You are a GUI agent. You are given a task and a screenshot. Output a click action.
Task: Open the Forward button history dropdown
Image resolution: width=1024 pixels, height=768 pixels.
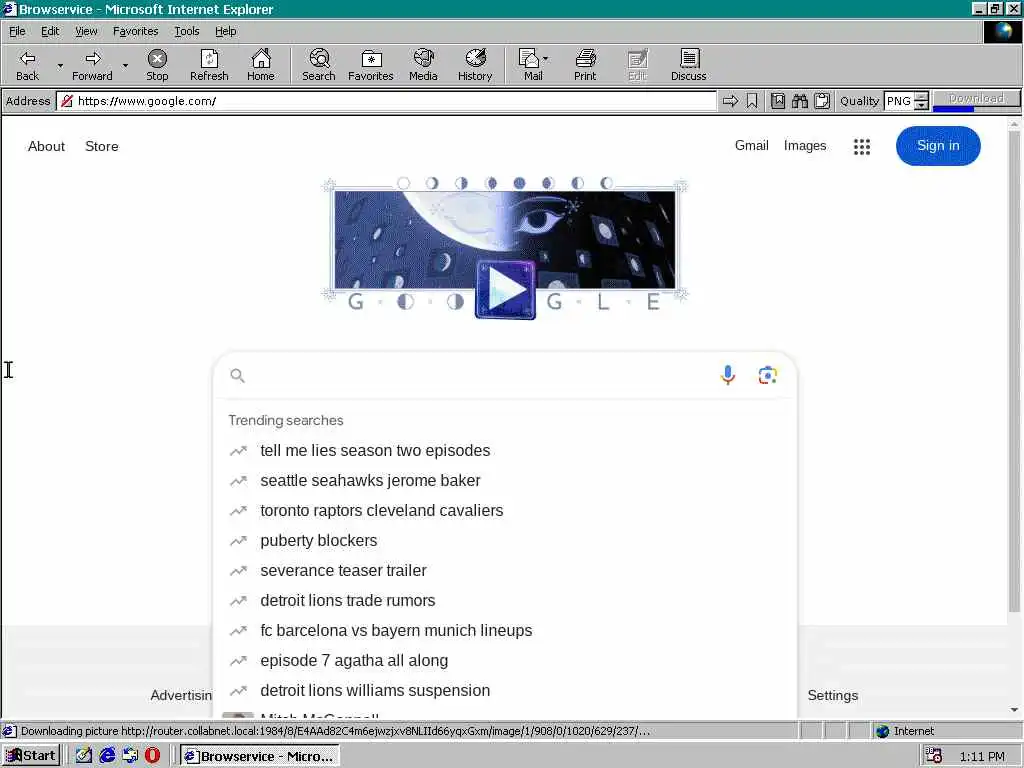[125, 65]
